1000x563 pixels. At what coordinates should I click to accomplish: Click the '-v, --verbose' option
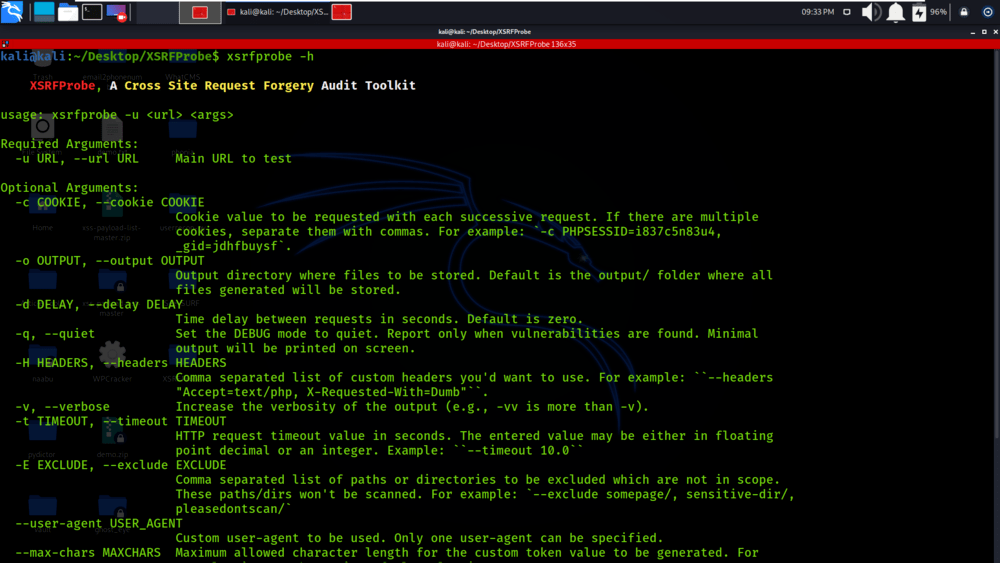pyautogui.click(x=62, y=407)
